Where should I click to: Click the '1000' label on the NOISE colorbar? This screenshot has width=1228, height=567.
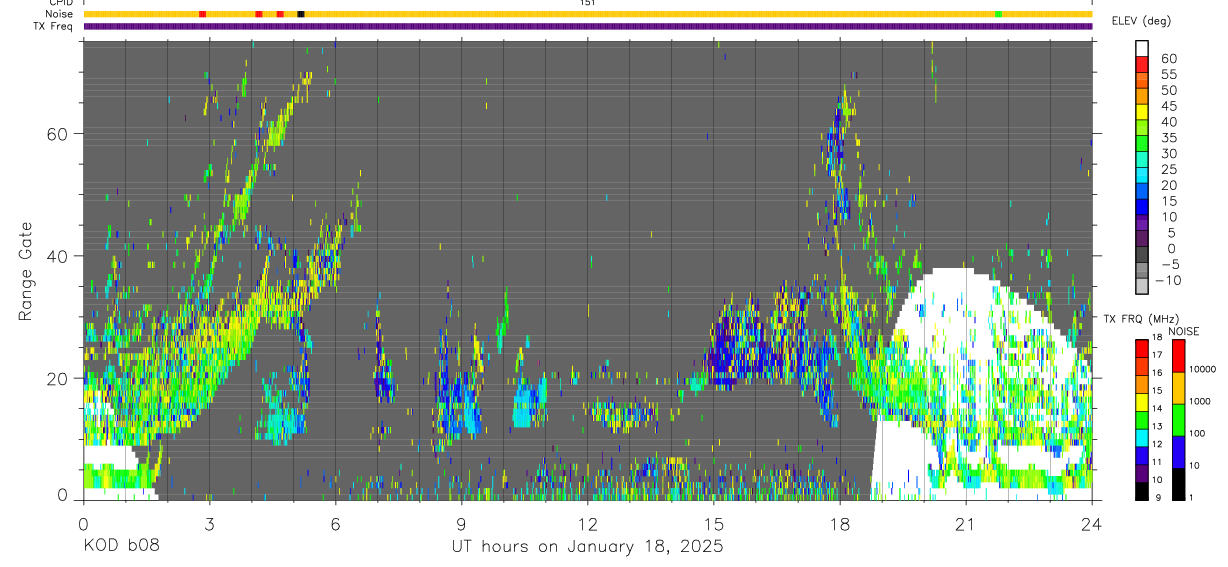click(1200, 401)
